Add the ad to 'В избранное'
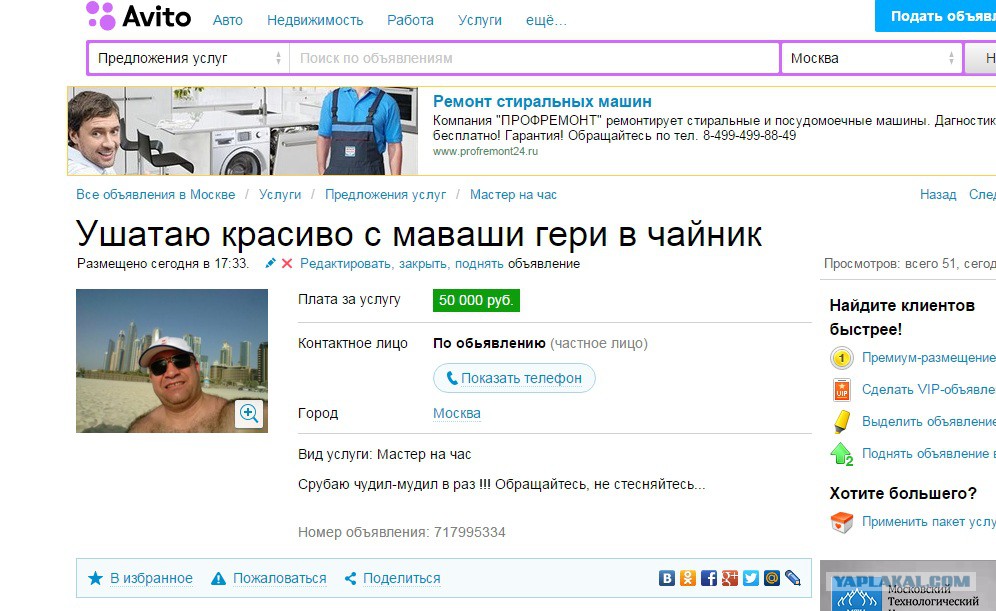 150,578
